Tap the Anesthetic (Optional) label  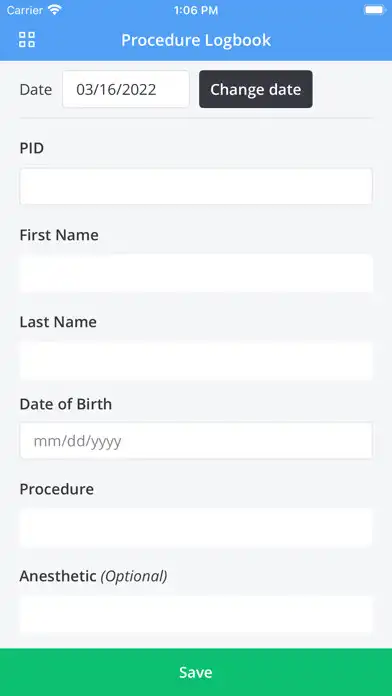(93, 576)
